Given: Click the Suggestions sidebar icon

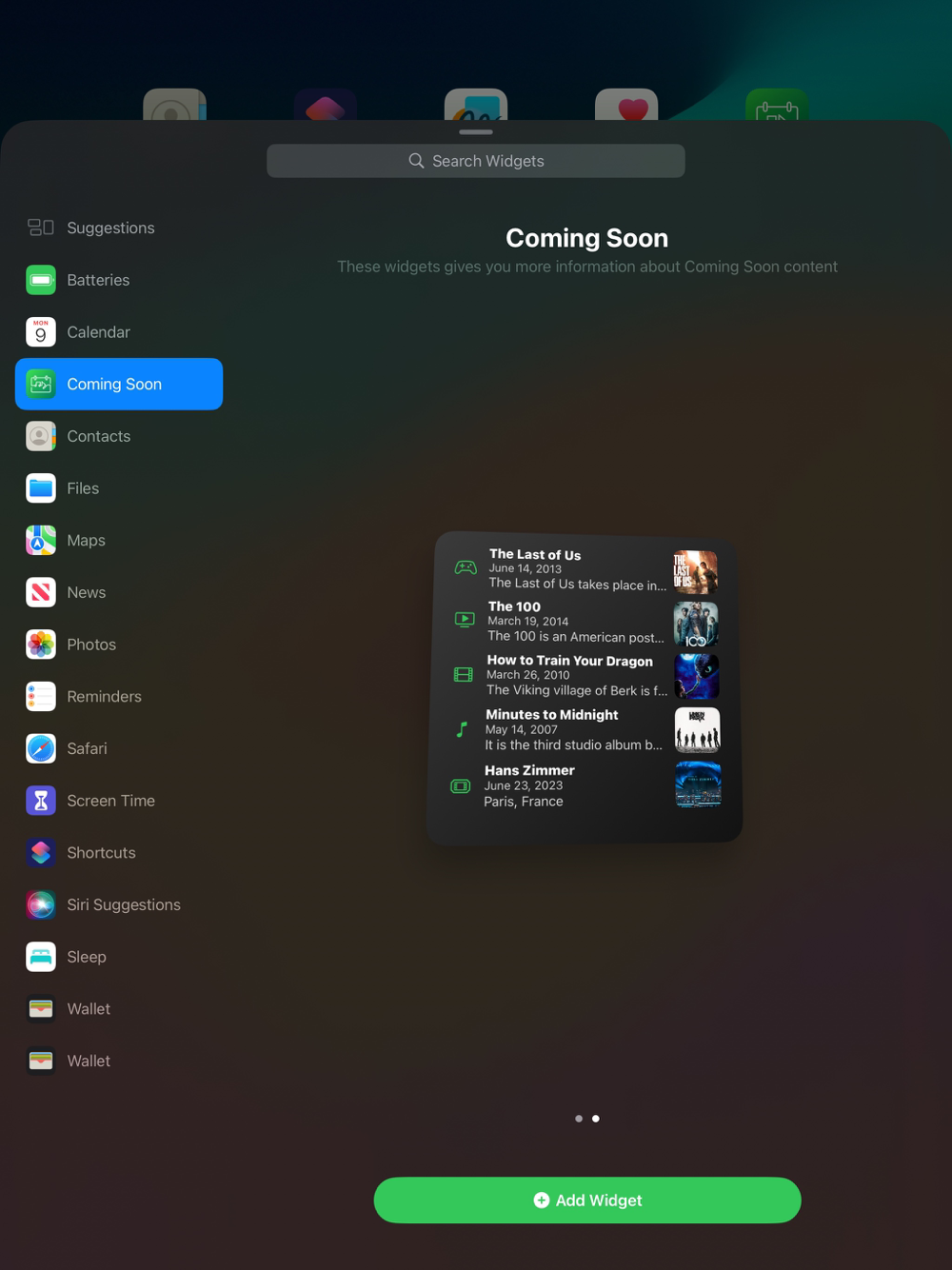Looking at the screenshot, I should (41, 228).
